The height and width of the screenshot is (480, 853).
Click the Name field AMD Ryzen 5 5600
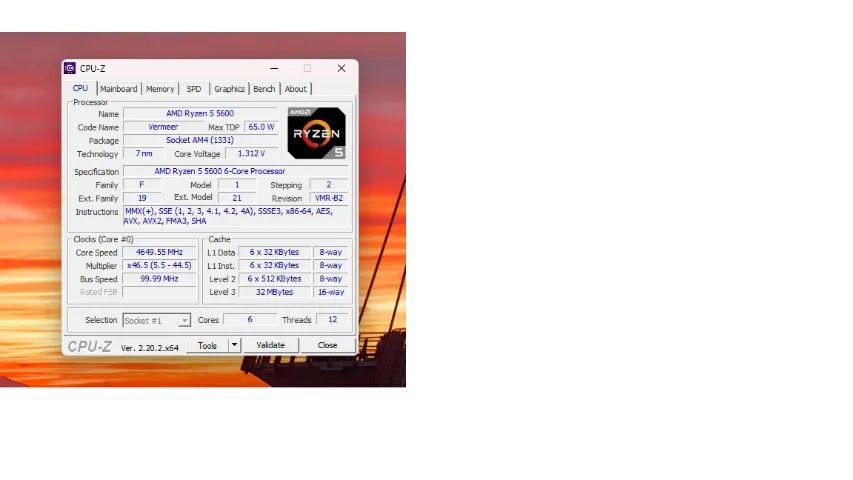click(200, 113)
